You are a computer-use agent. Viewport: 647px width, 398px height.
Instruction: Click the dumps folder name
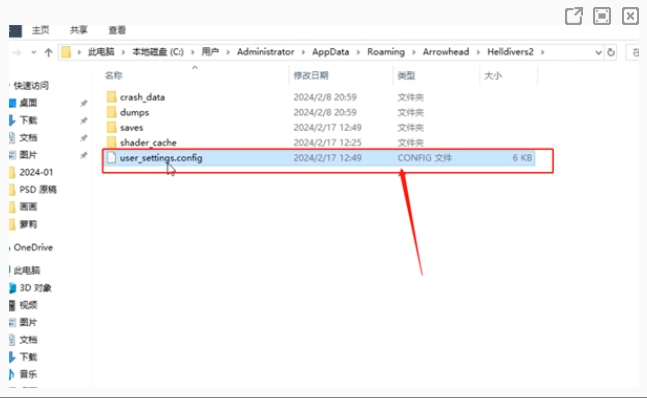click(x=135, y=112)
